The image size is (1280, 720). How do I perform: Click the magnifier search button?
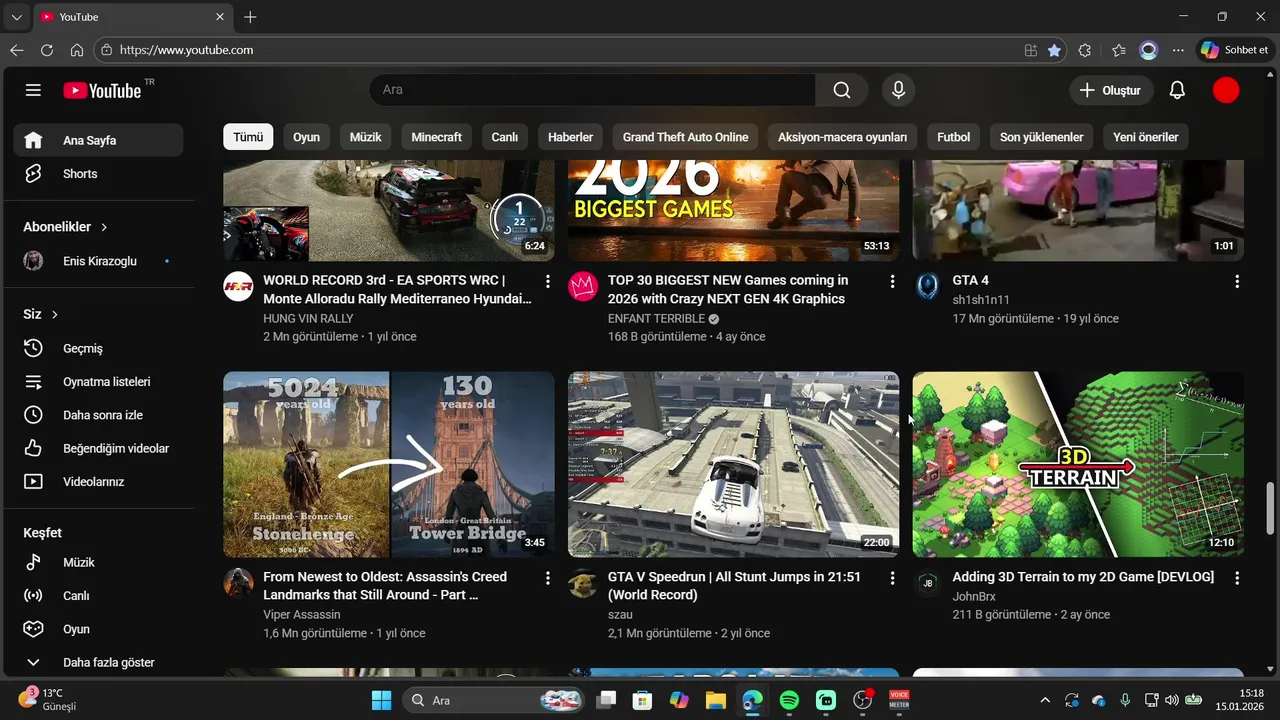(x=842, y=90)
